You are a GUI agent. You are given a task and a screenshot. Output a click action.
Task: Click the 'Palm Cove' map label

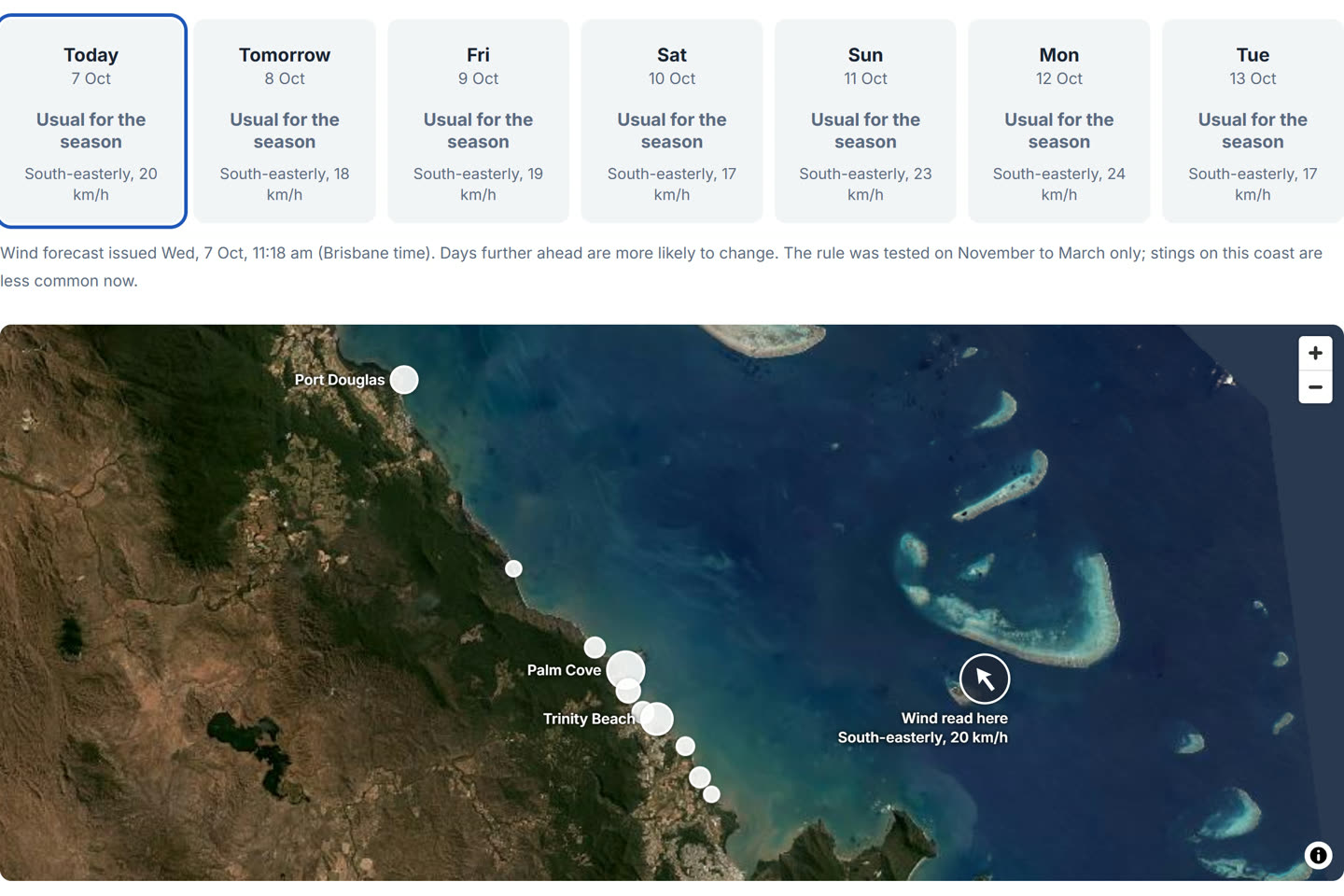click(564, 670)
